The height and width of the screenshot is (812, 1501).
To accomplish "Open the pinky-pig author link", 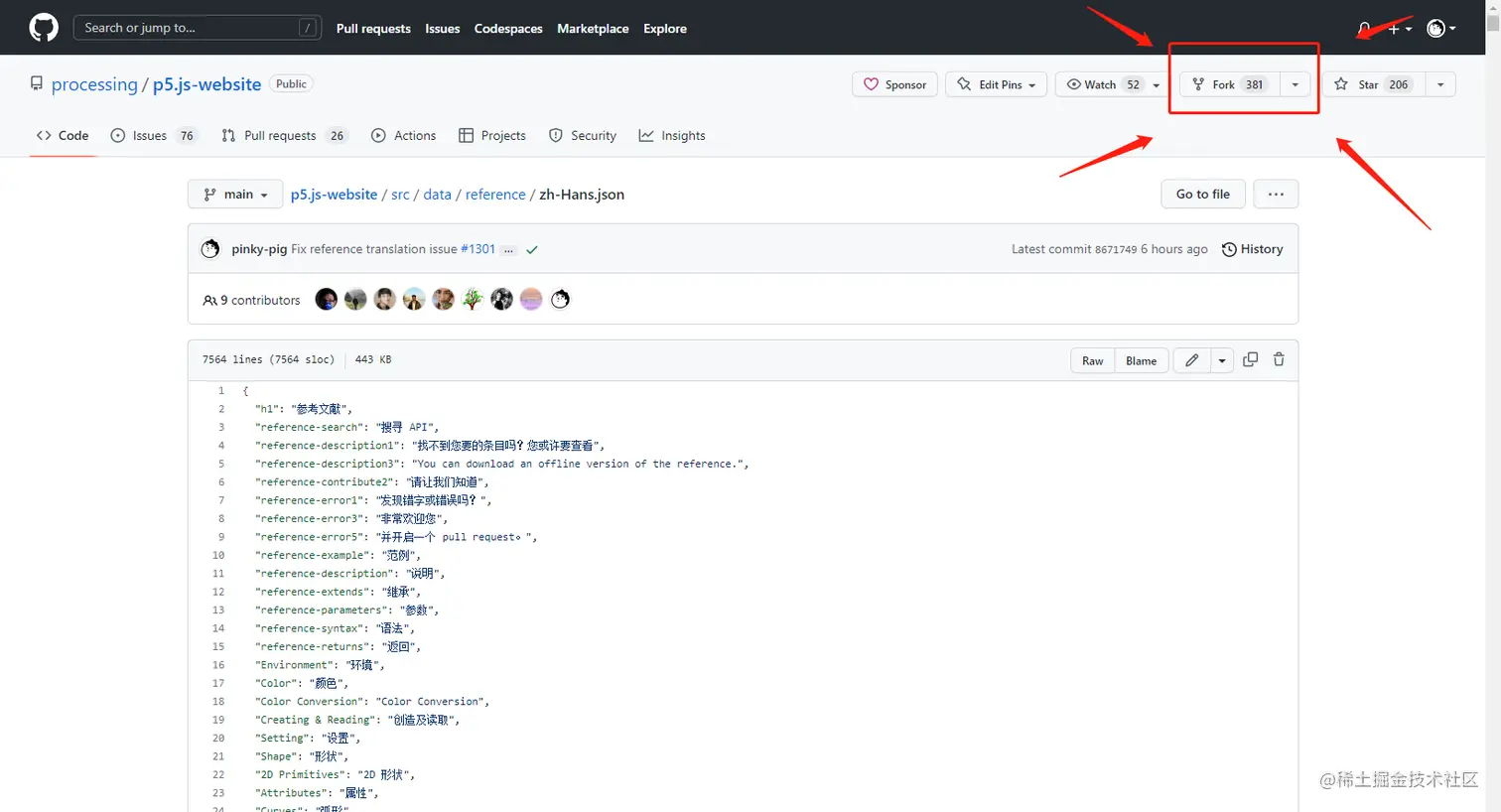I will [259, 249].
